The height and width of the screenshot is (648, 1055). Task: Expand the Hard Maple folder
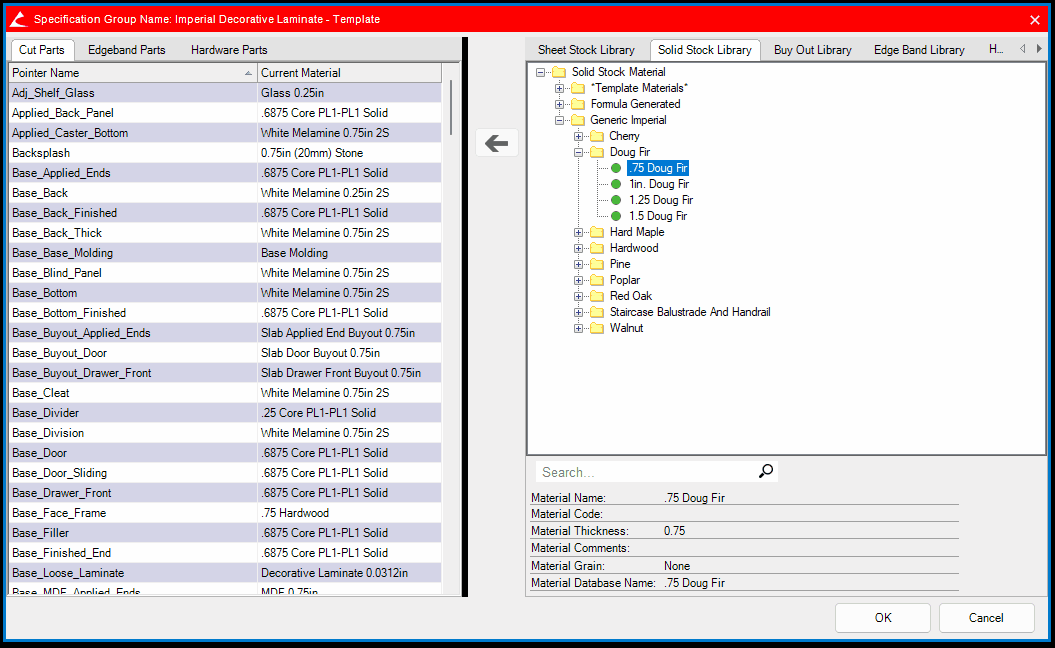pos(580,232)
